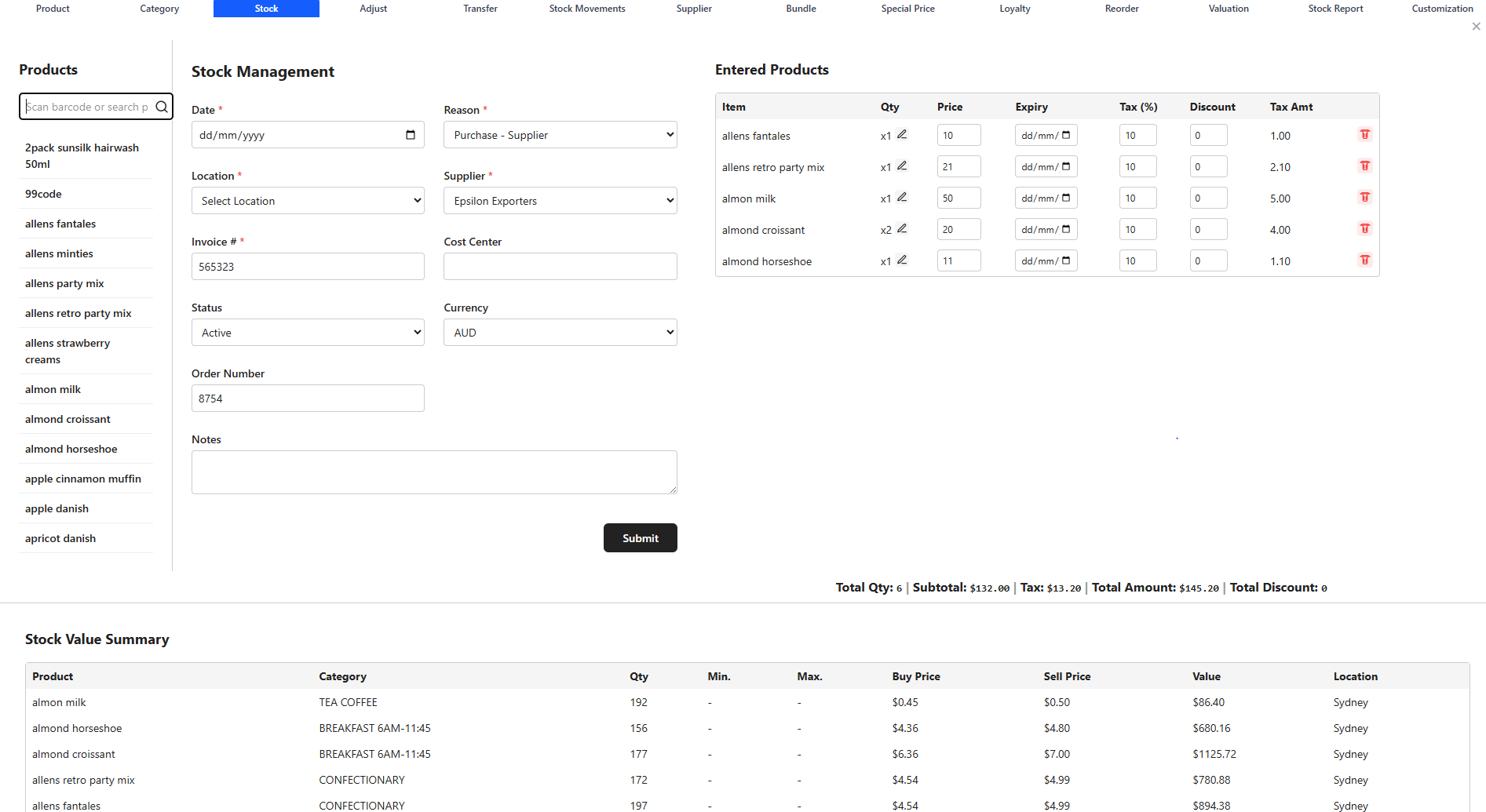Submit the stock management form
This screenshot has width=1486, height=812.
[x=641, y=538]
